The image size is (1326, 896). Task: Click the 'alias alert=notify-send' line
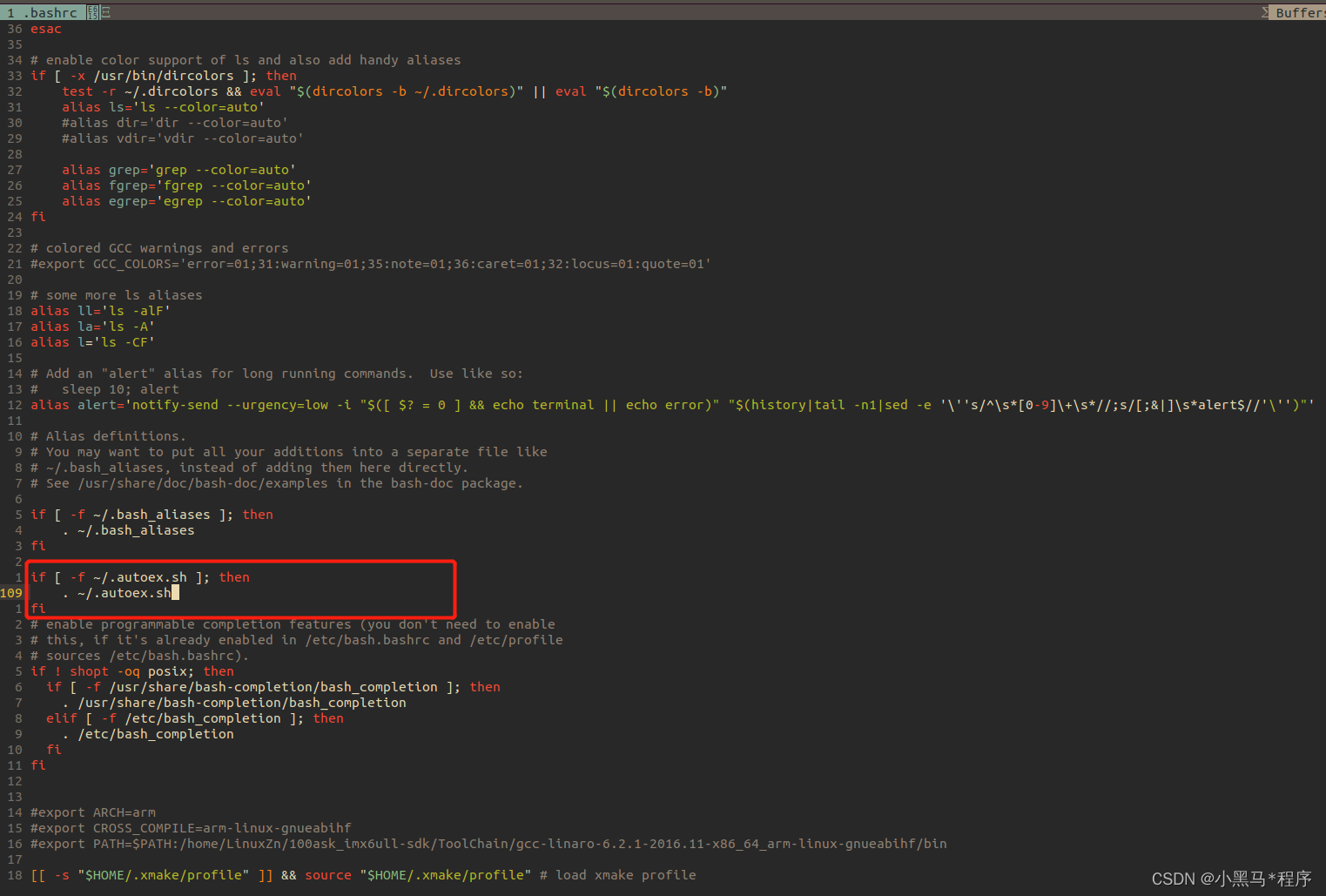point(672,405)
